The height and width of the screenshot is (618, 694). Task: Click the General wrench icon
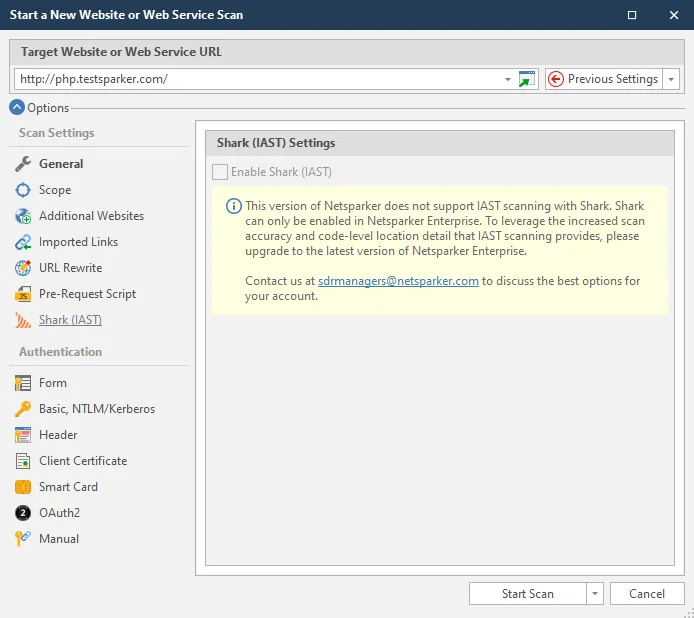pos(23,164)
